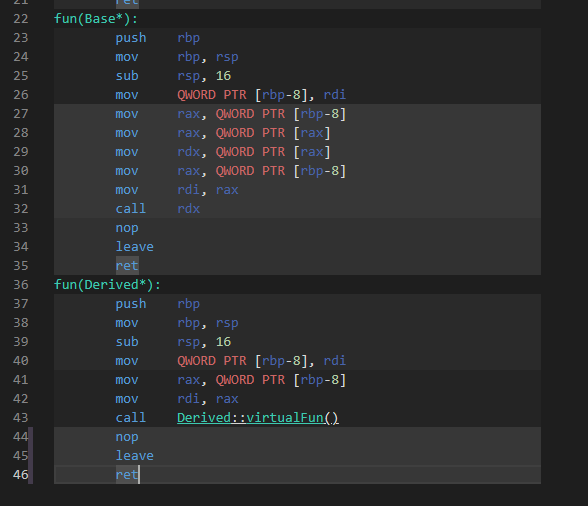This screenshot has width=588, height=506.
Task: Click line number 32 in the gutter
Action: [x=21, y=209]
